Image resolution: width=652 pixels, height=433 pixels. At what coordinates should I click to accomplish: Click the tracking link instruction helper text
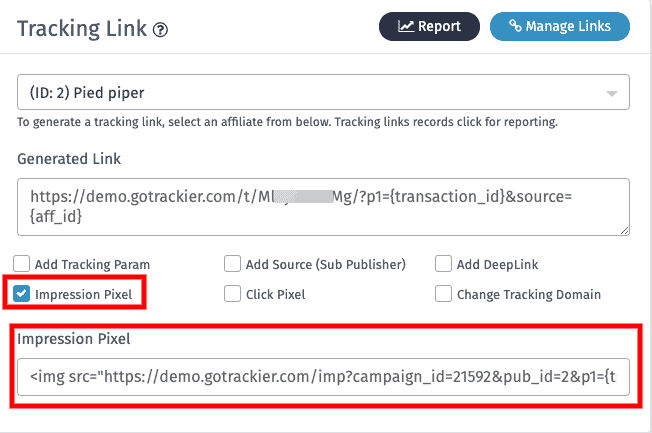pos(287,123)
